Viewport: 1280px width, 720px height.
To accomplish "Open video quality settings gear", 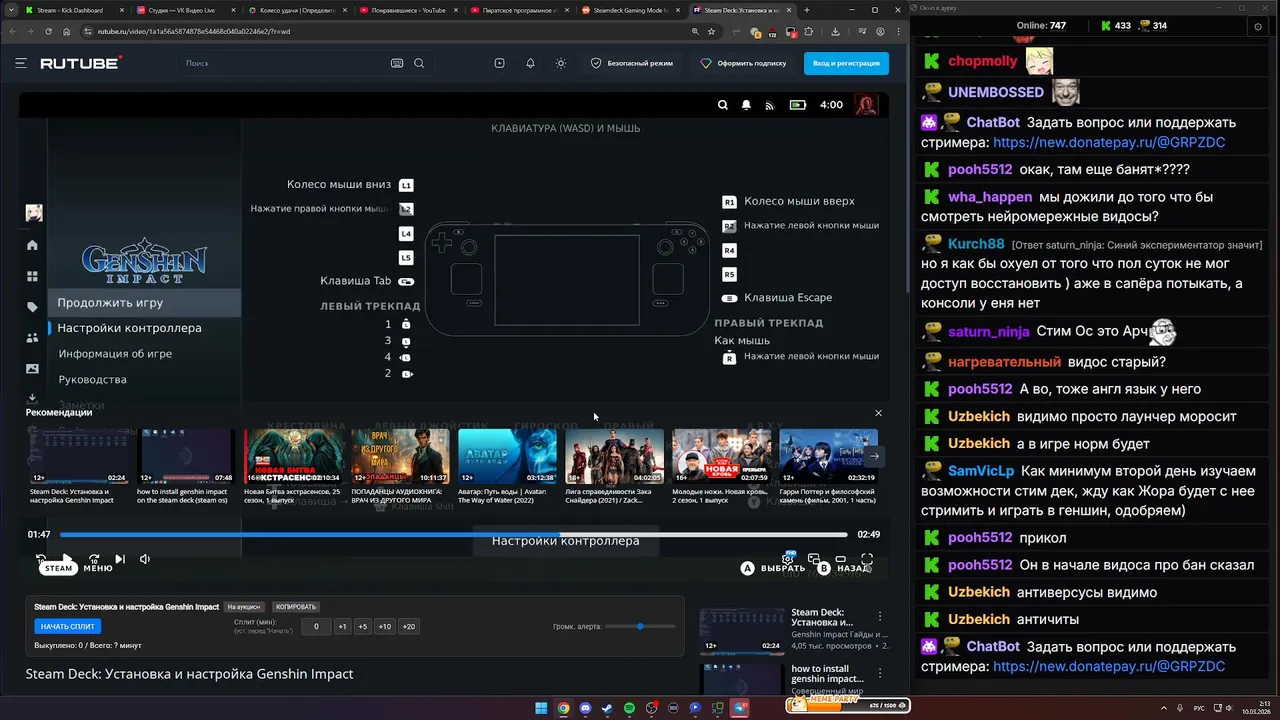I will 788,559.
